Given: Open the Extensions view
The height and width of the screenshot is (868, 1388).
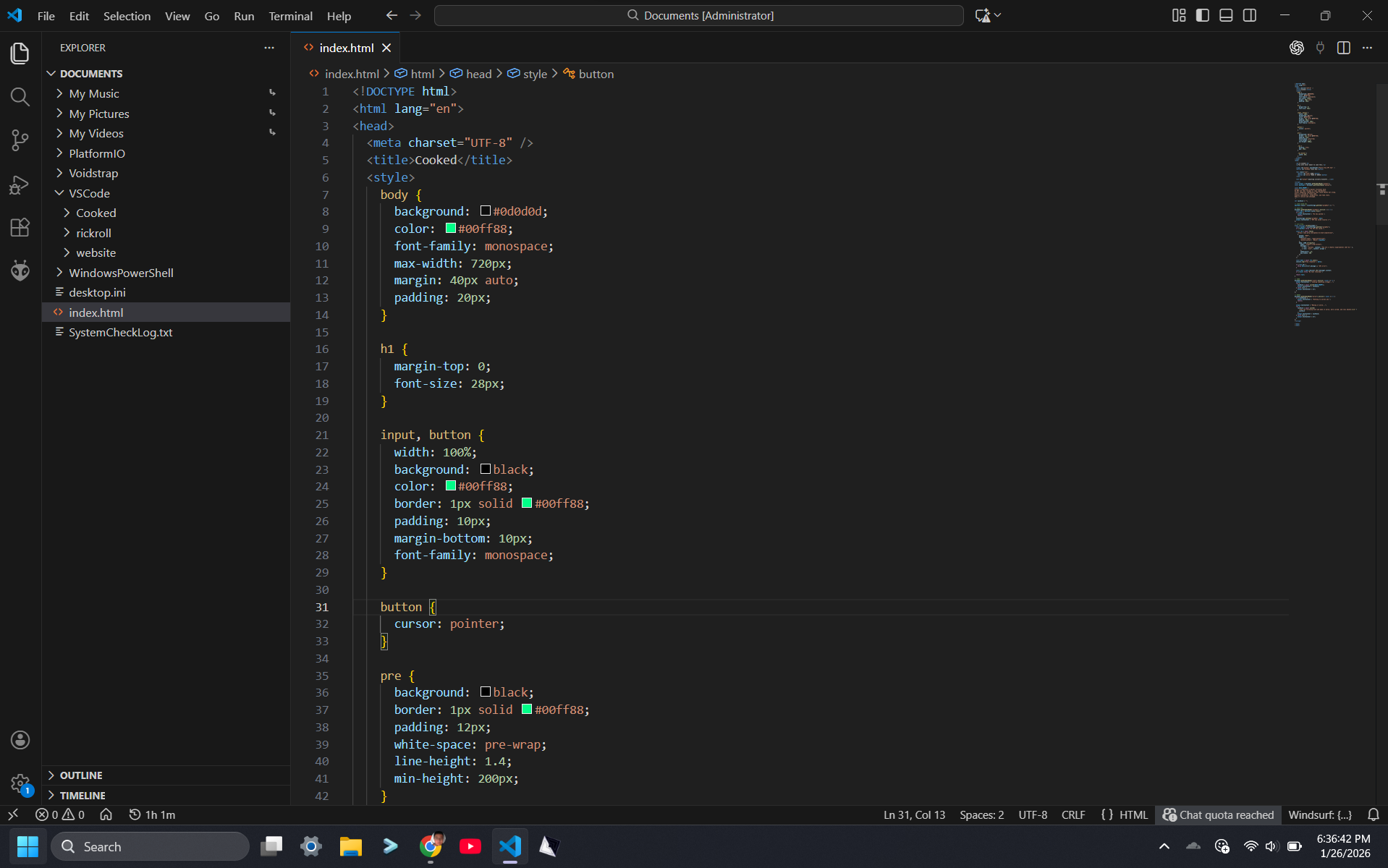Looking at the screenshot, I should pos(20,228).
